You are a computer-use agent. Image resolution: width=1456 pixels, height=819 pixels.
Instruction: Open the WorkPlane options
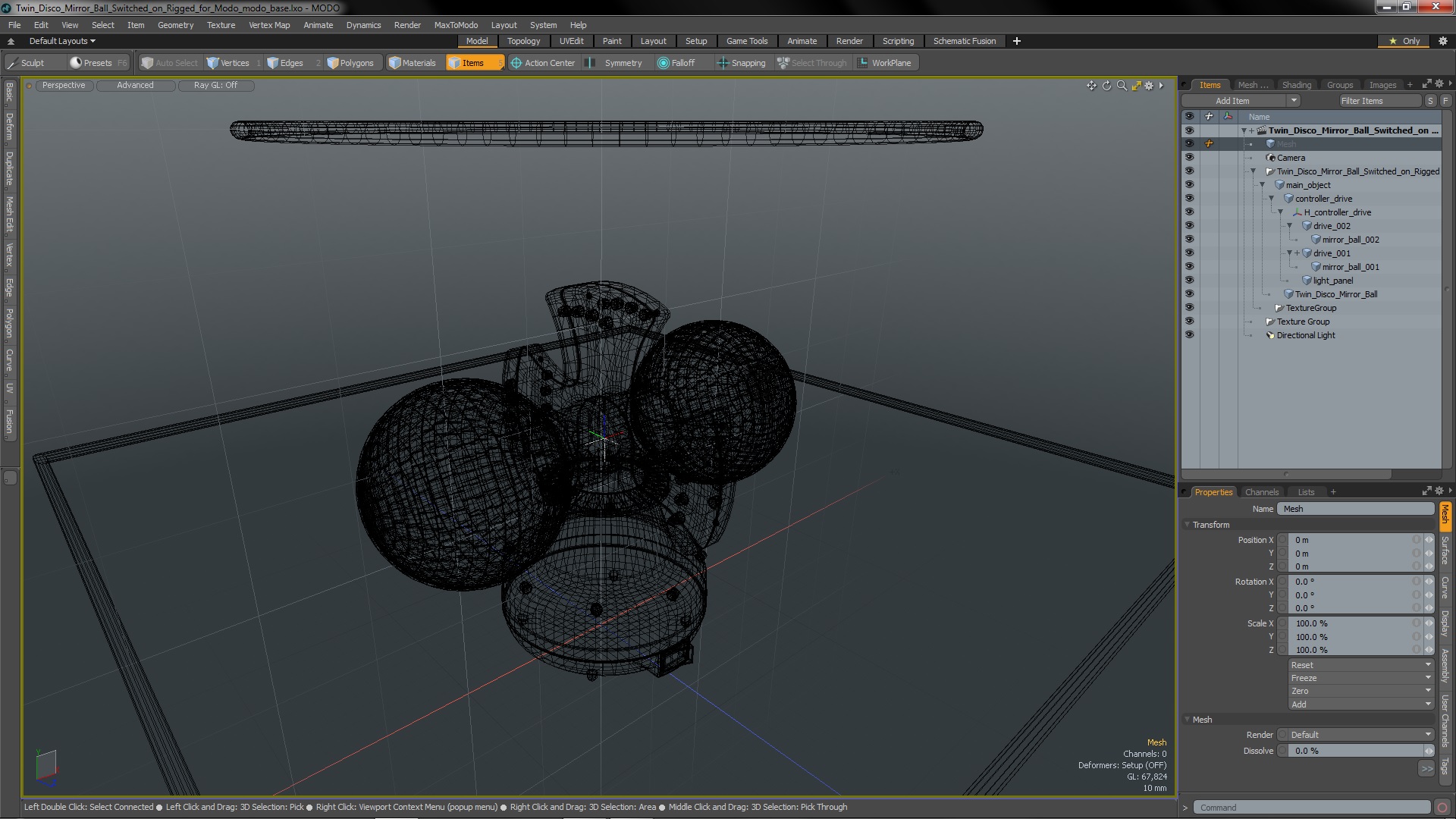(x=886, y=63)
